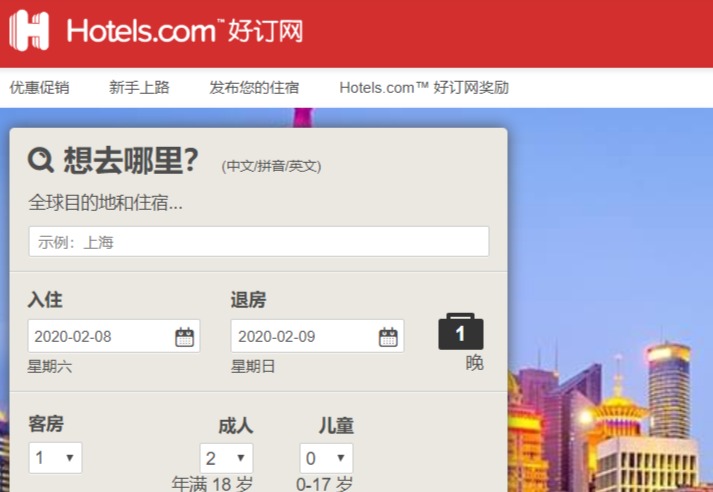Focus the destination field showing 示例：上海

259,241
